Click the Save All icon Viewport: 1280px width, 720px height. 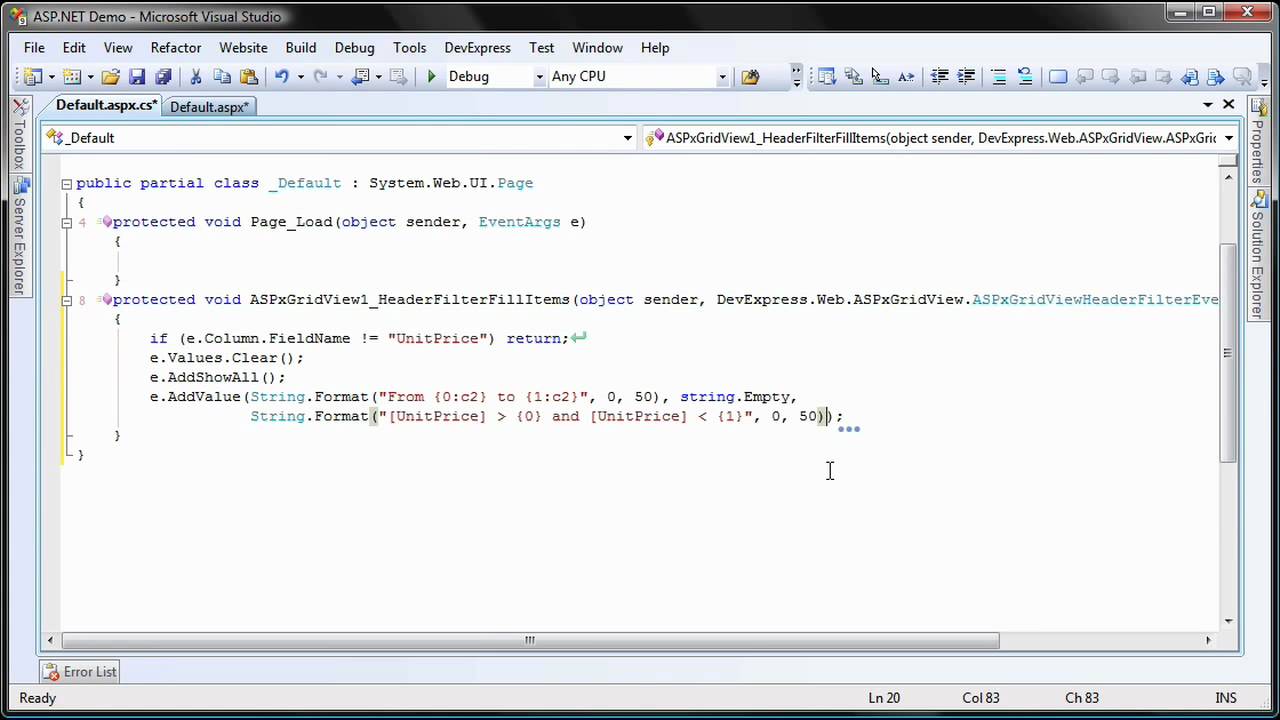point(163,77)
